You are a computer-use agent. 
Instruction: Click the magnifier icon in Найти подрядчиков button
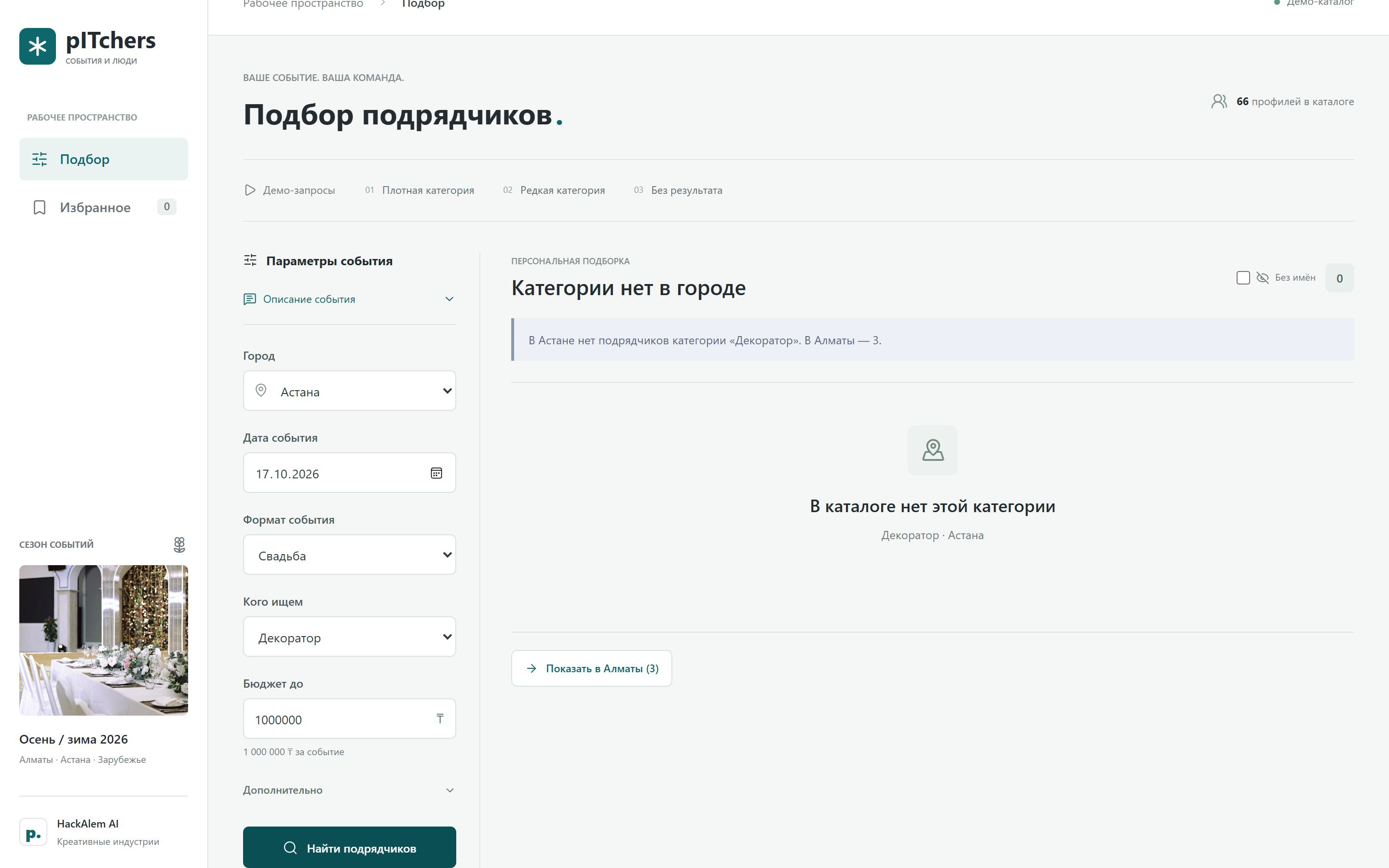[290, 848]
